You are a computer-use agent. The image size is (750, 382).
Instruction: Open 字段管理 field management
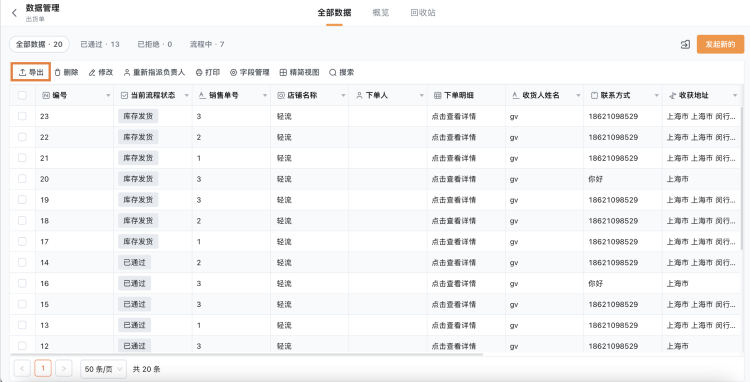pos(250,73)
